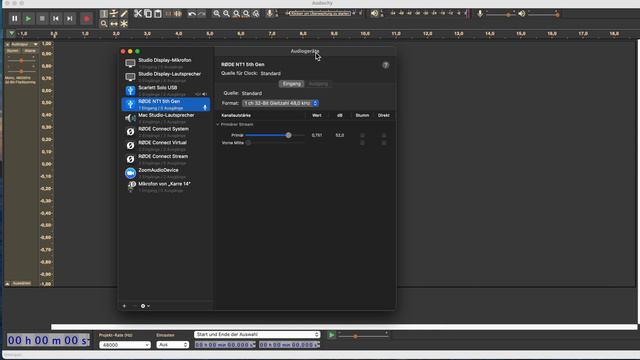Open Start und Ende der Auswahl dropdown
The width and height of the screenshot is (640, 360).
pos(257,334)
